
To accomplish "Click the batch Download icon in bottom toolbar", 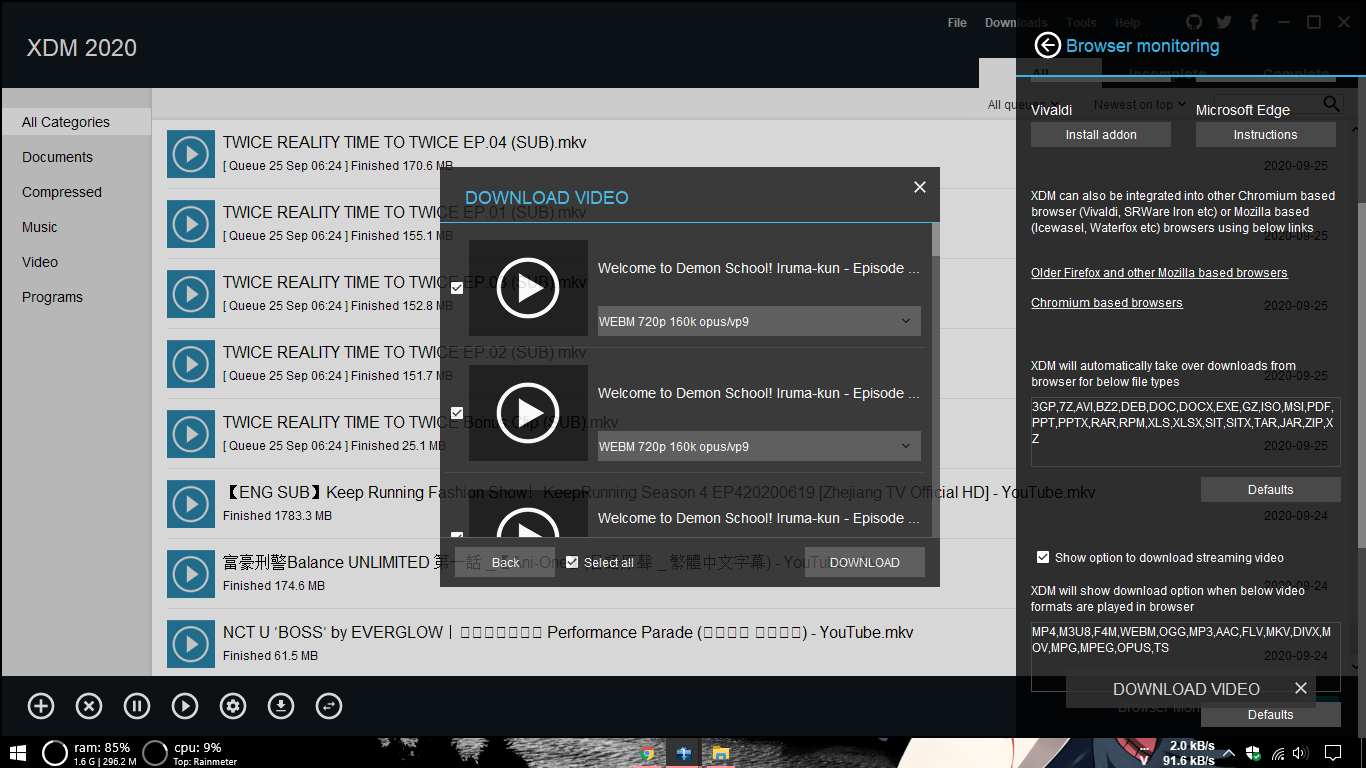I will [x=281, y=706].
